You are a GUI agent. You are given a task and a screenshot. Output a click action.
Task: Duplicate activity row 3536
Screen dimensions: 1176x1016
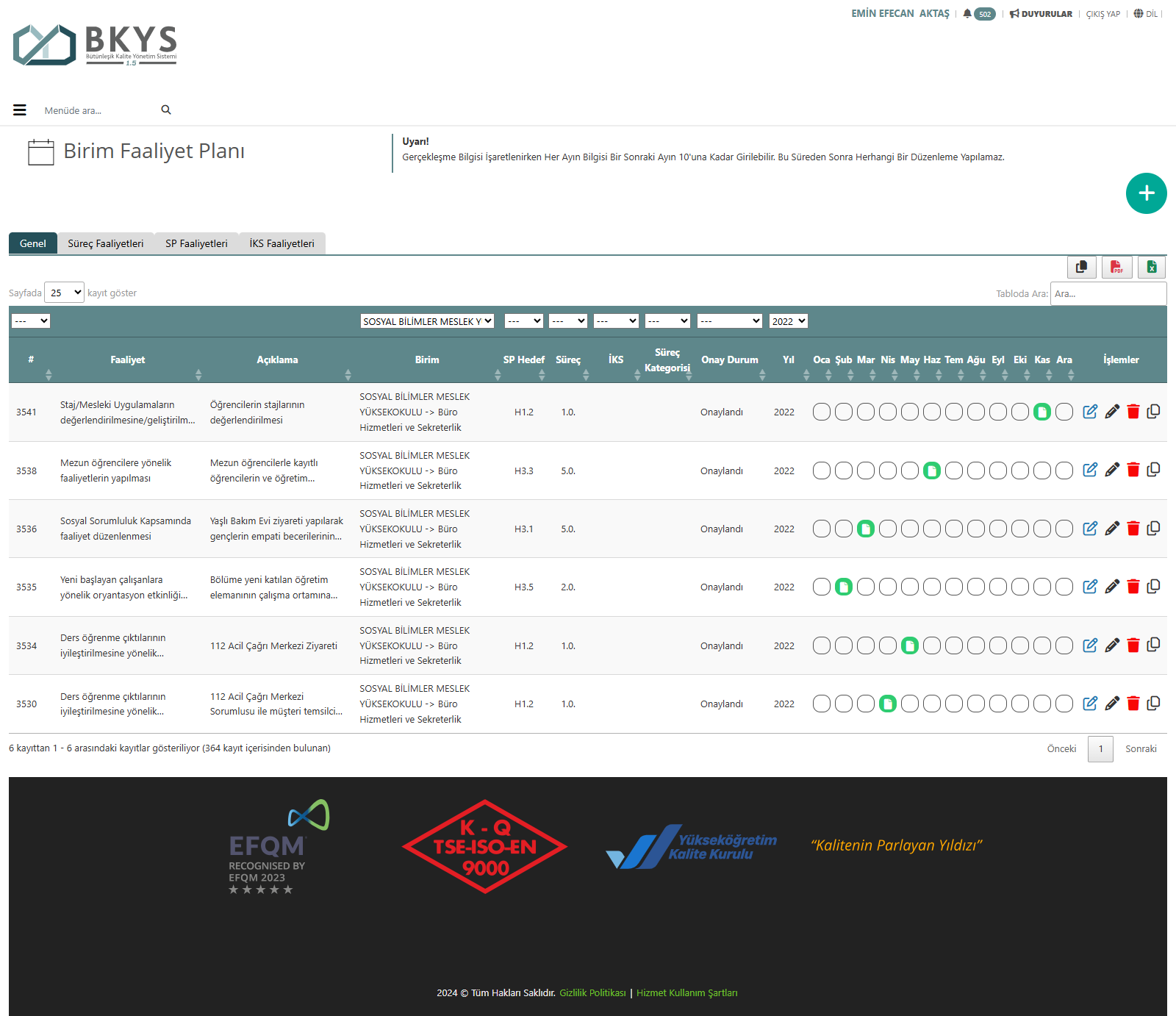(x=1153, y=528)
